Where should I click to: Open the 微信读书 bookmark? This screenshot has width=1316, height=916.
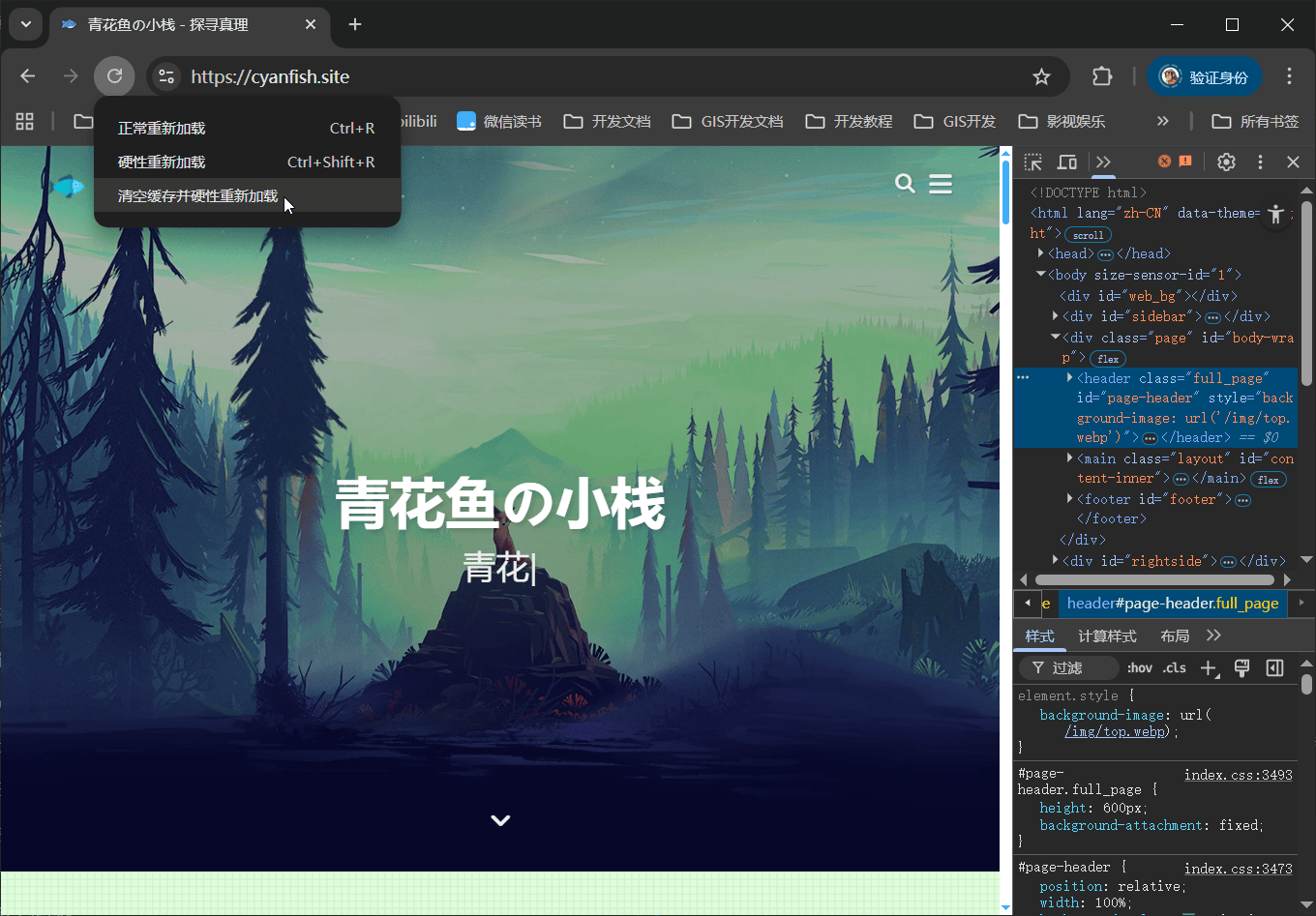[499, 121]
